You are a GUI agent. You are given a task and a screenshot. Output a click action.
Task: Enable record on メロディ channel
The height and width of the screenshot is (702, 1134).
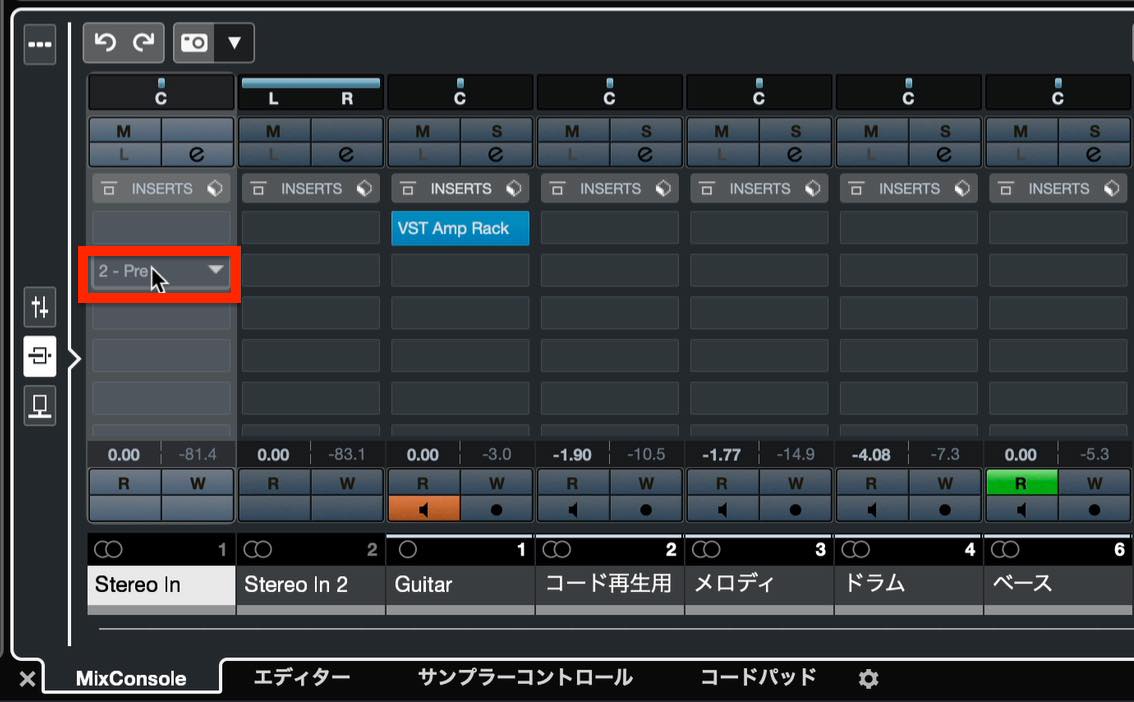coord(795,509)
